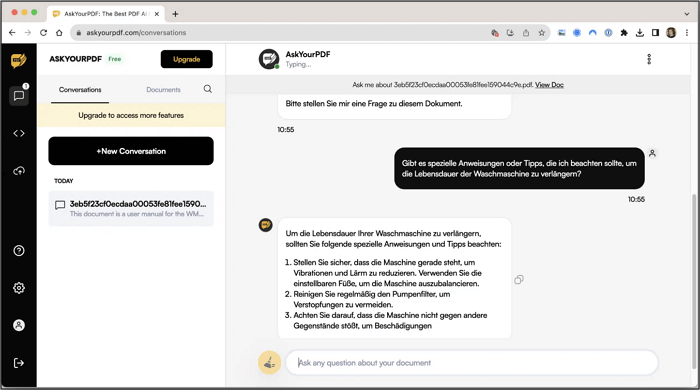700x390 pixels.
Task: Open the browser downloads icon
Action: point(640,33)
